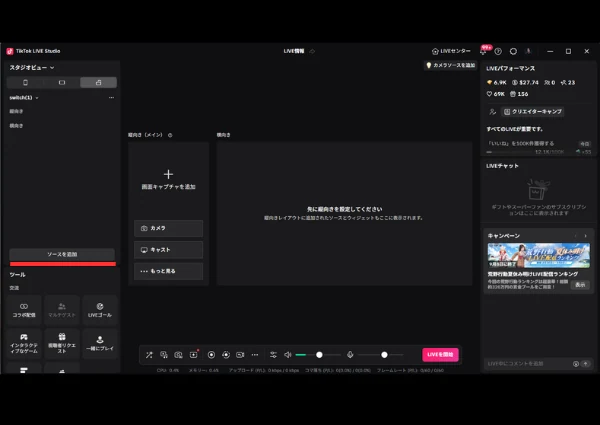The width and height of the screenshot is (600, 425).
Task: Open the magic wand effects tool in bottom toolbar
Action: tap(149, 355)
